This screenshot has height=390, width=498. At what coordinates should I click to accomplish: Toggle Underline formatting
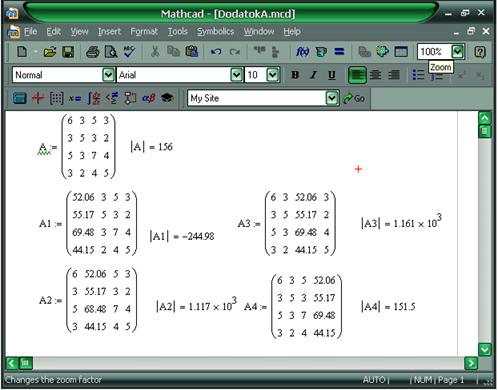tap(331, 75)
